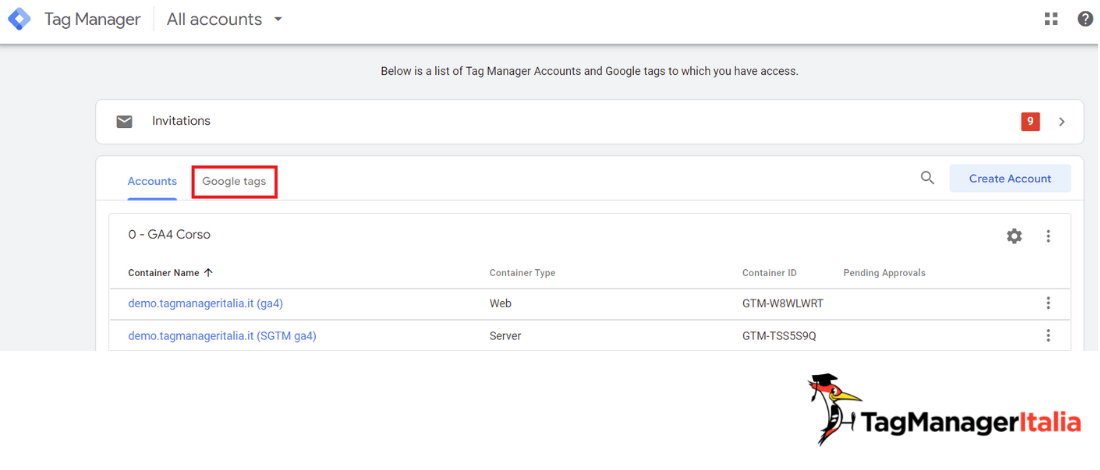
Task: Open the Help question mark icon
Action: (1085, 19)
